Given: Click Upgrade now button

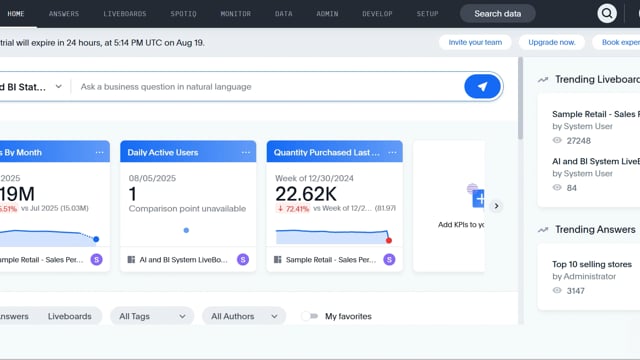Looking at the screenshot, I should click(552, 42).
